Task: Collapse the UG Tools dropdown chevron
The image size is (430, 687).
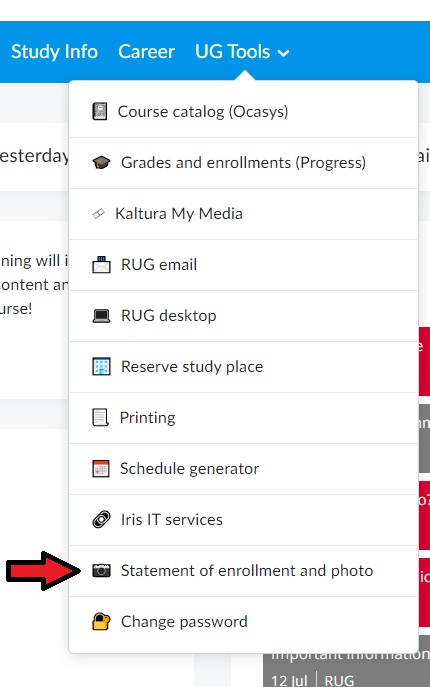Action: click(284, 53)
